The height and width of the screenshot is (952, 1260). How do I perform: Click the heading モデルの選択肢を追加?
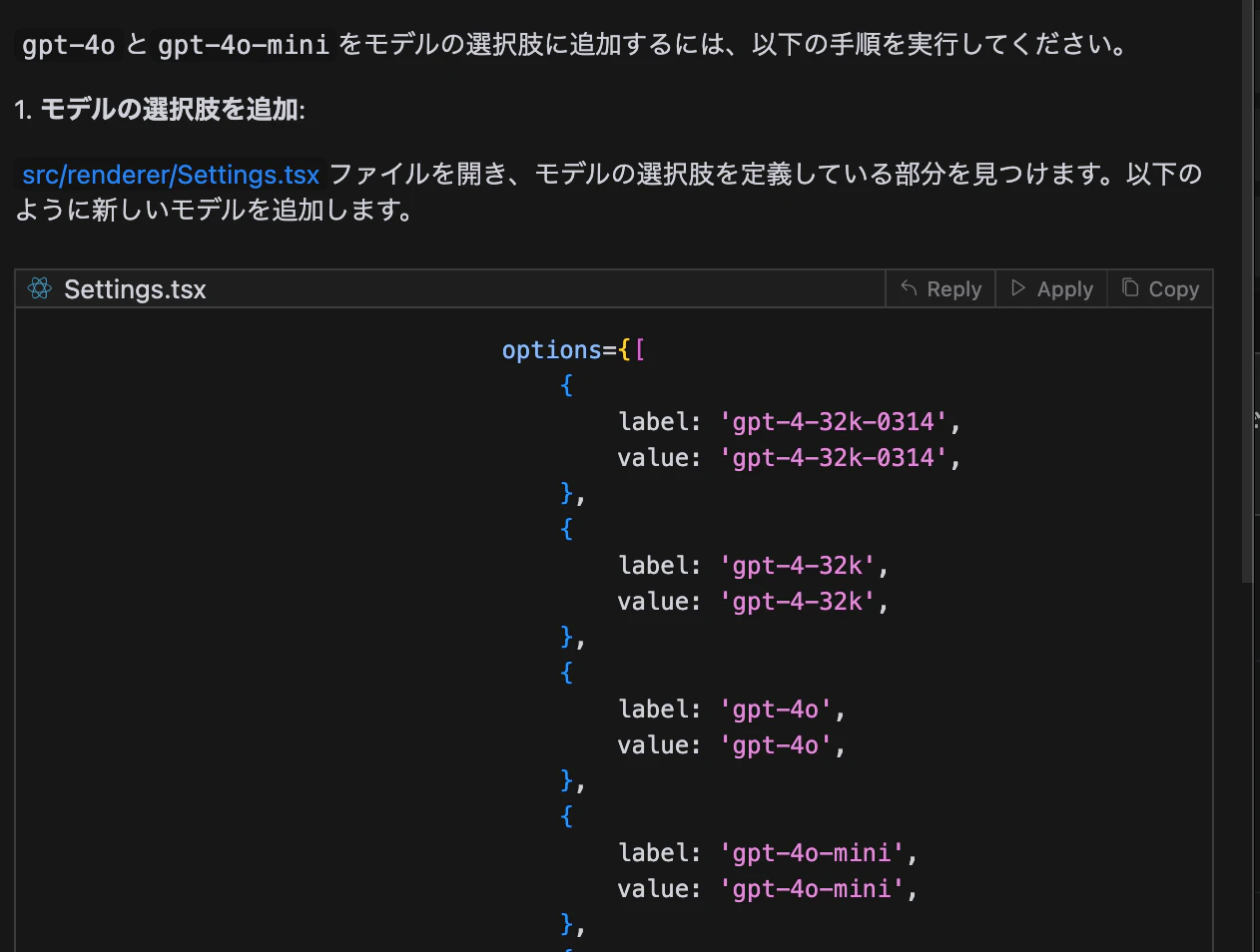coord(171,109)
